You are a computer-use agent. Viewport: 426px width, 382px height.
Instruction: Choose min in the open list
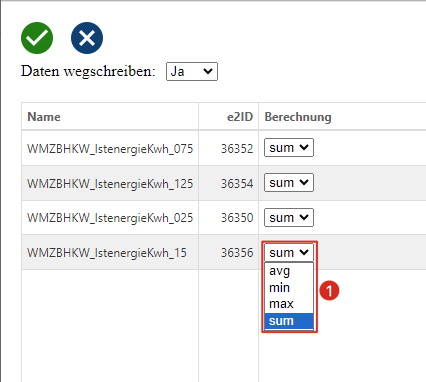click(x=289, y=288)
